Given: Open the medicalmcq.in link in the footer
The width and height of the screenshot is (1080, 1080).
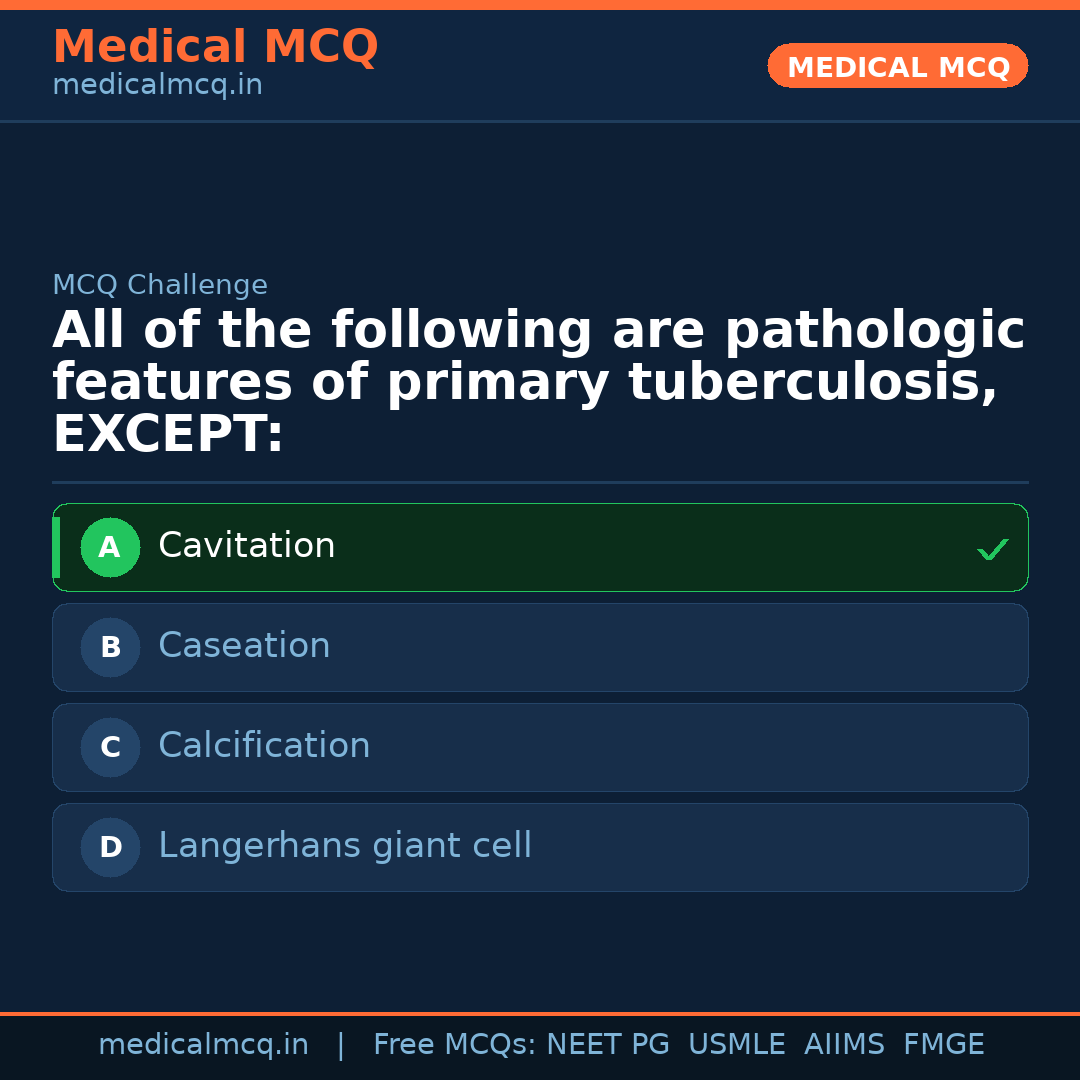Looking at the screenshot, I should click(x=203, y=1045).
